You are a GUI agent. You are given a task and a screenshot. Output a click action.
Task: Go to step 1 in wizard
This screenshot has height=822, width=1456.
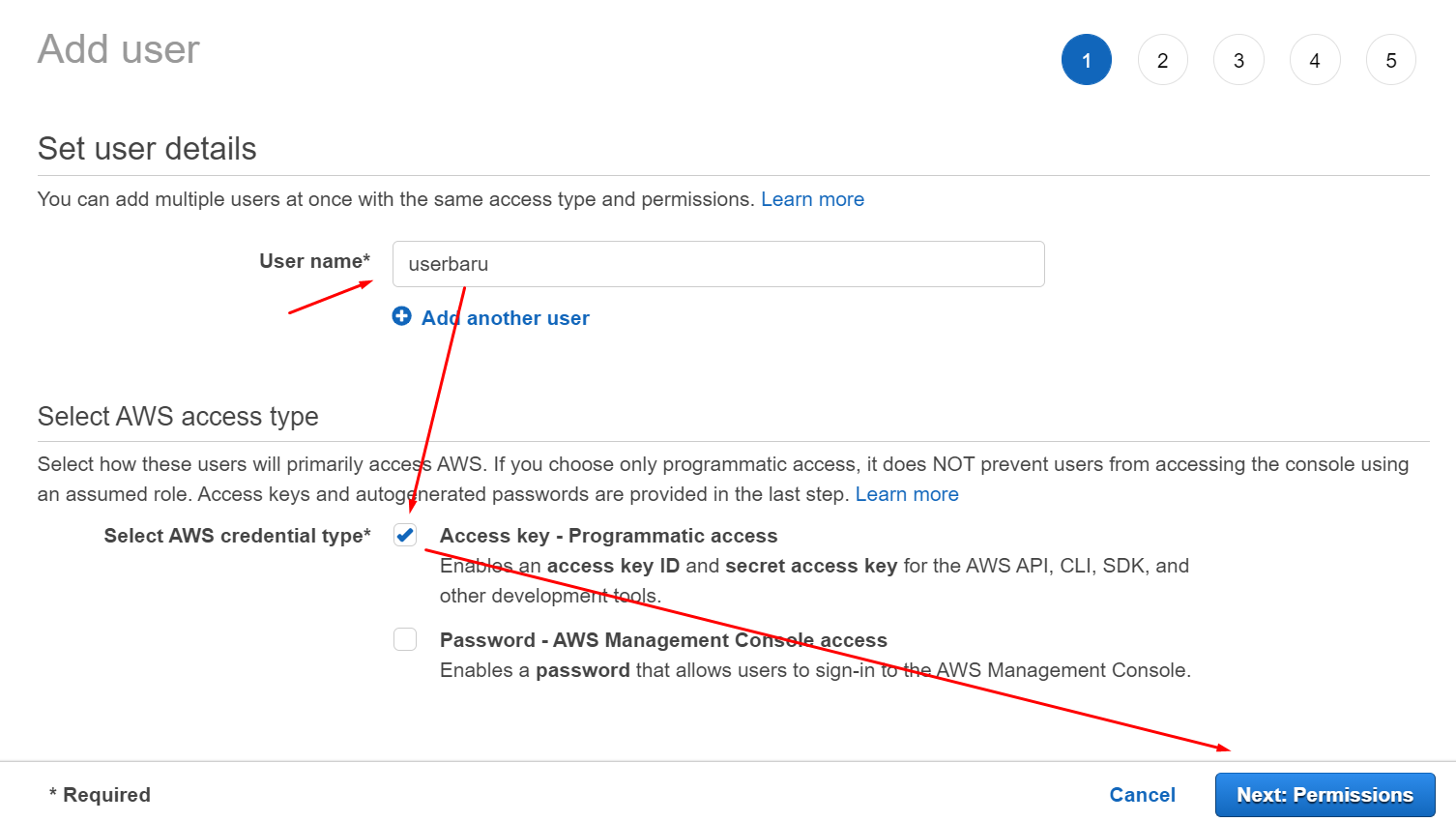pyautogui.click(x=1087, y=60)
